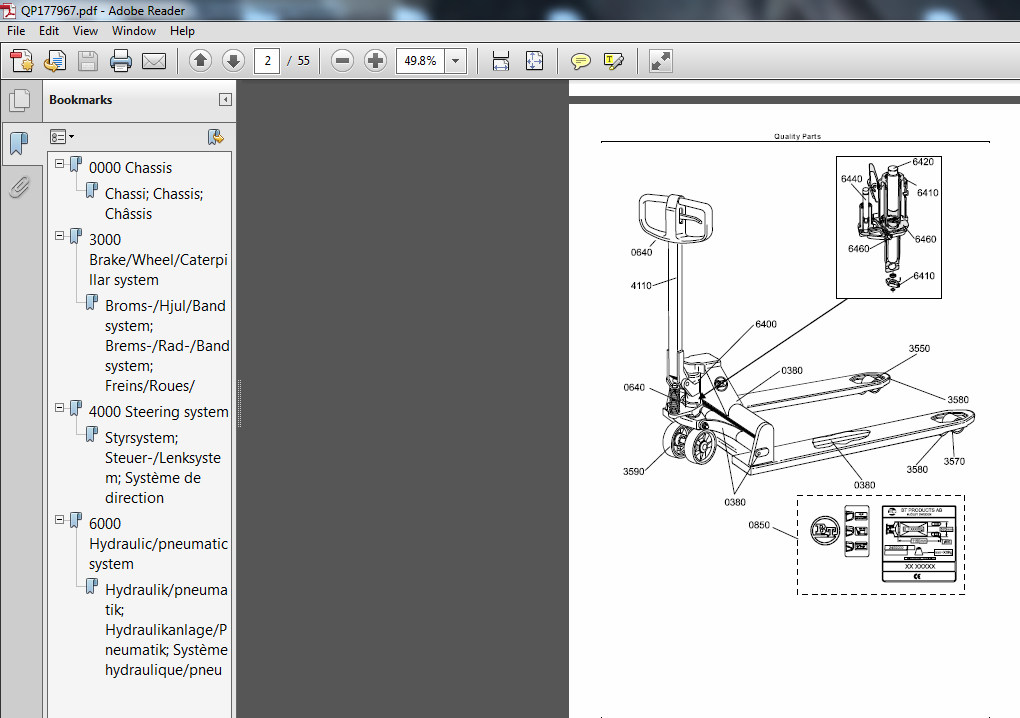
Task: Go to next page with down arrow
Action: coord(233,61)
